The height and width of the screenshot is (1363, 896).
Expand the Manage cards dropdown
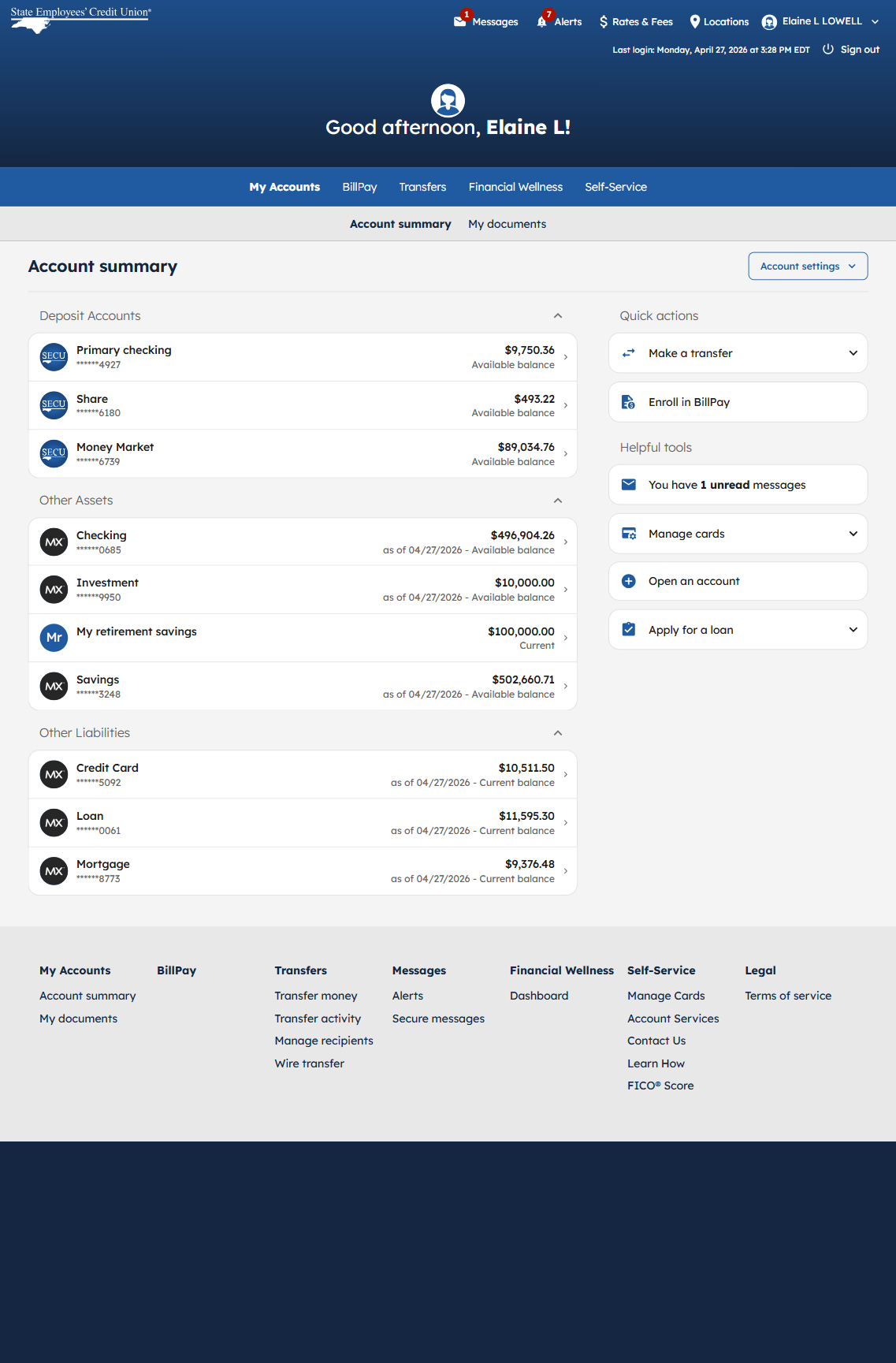point(853,534)
